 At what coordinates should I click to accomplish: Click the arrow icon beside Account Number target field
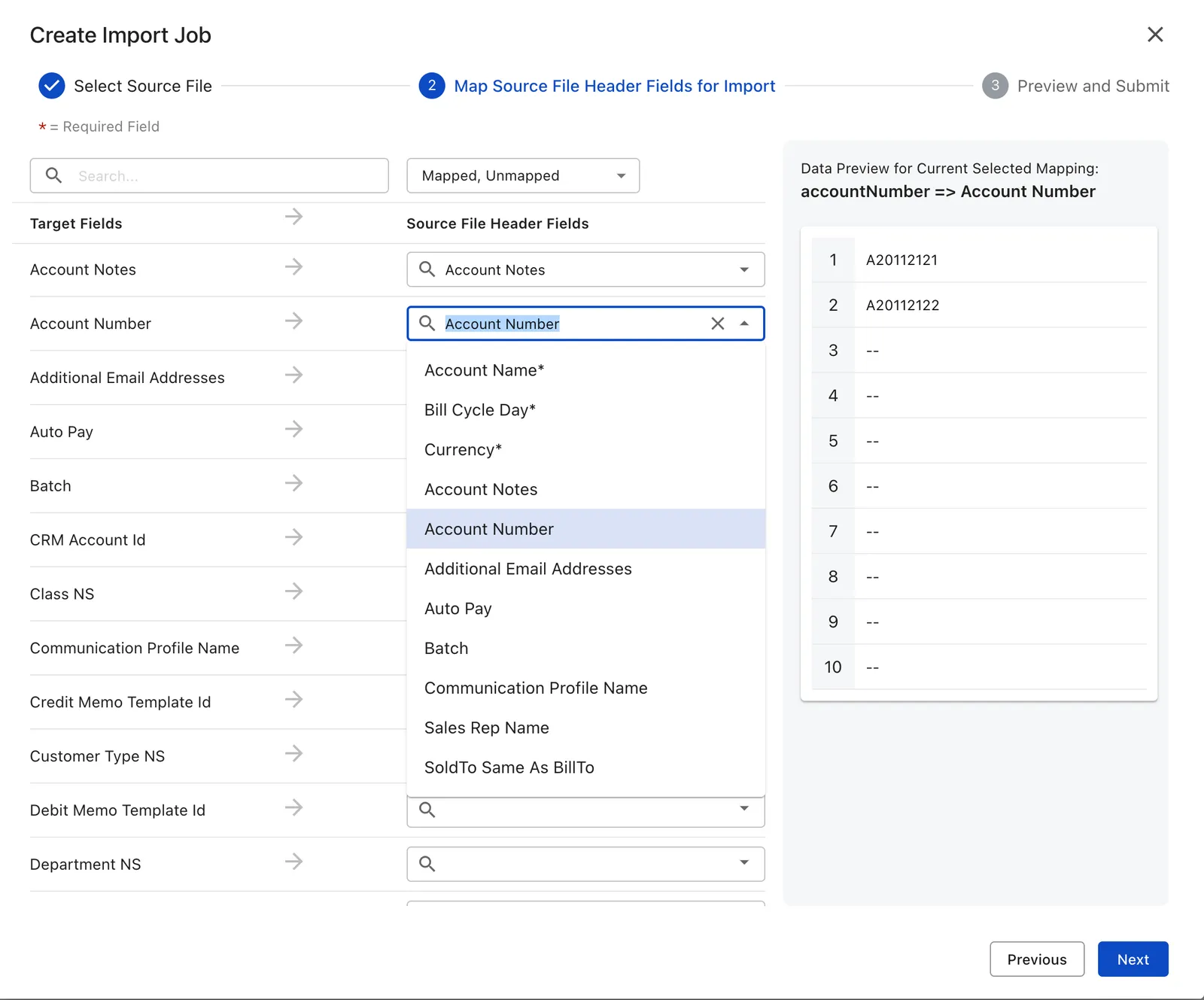[x=294, y=321]
